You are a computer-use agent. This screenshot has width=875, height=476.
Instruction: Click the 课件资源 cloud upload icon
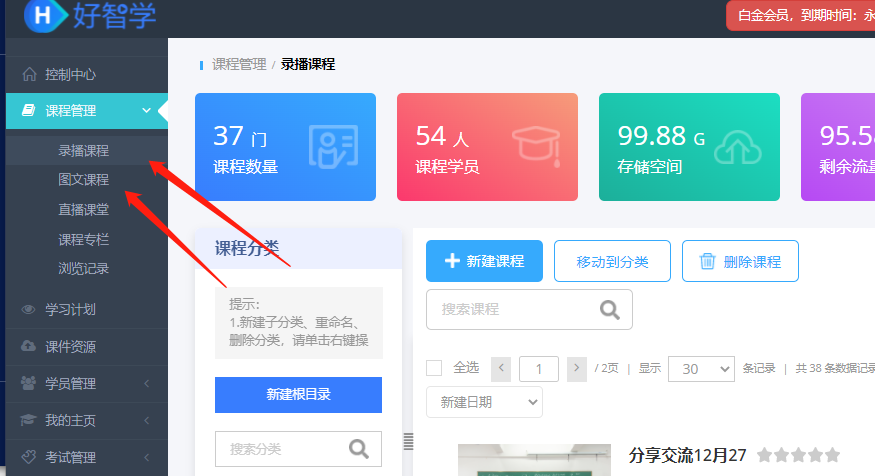click(x=28, y=346)
